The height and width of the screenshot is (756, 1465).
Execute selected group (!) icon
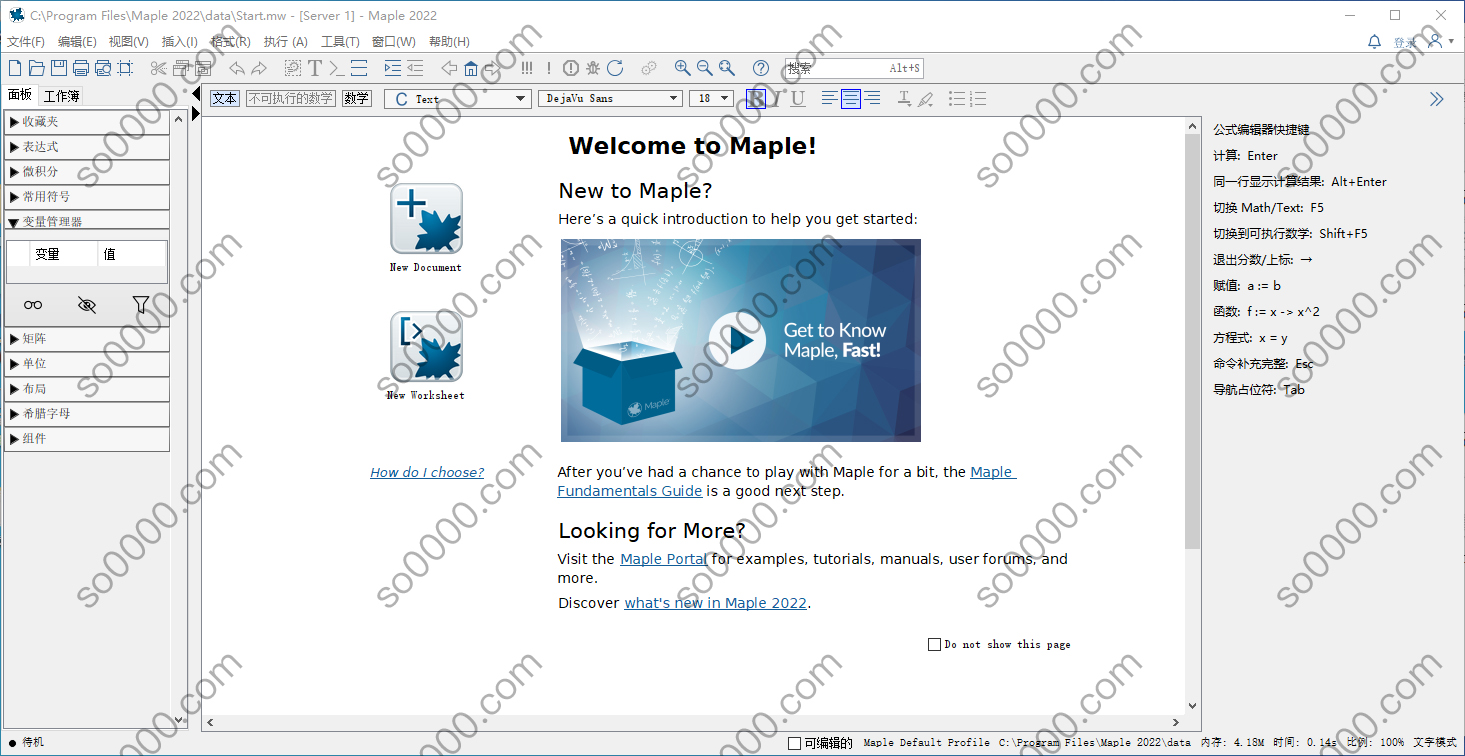[549, 68]
